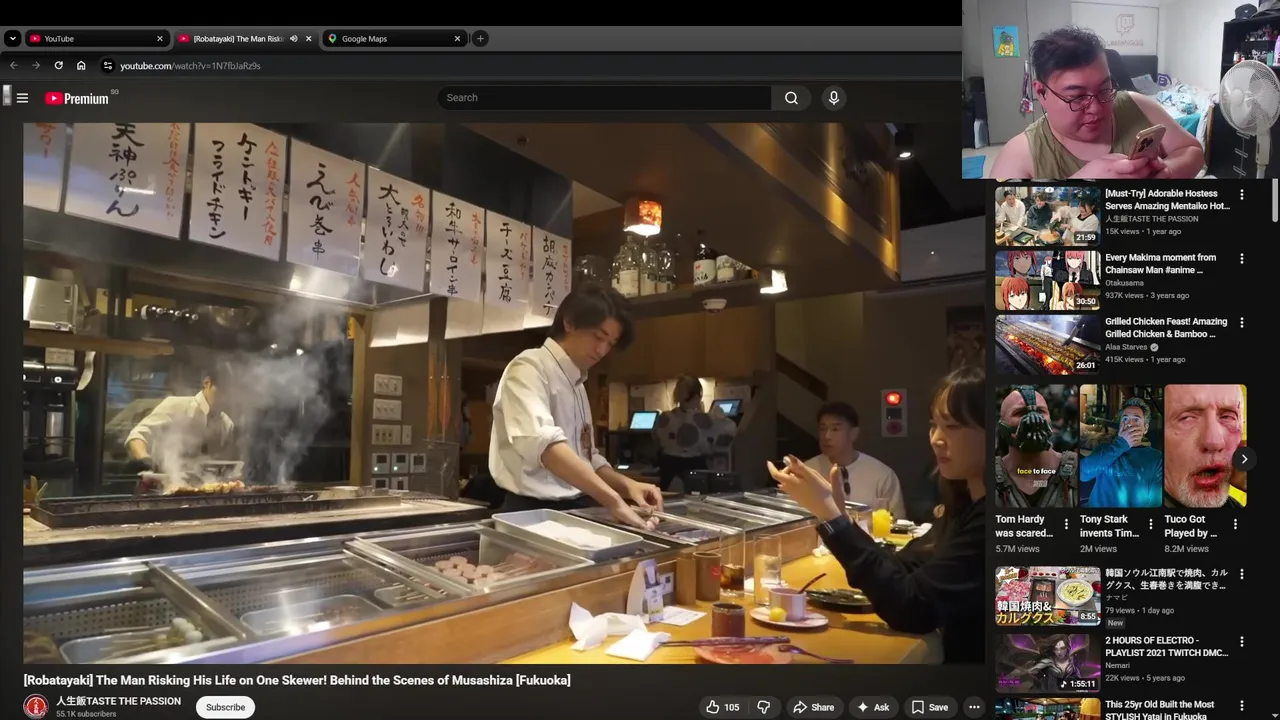Open Makima Chainsaw Man video thumbnail
Screen dimensions: 1280x720
pos(1047,280)
